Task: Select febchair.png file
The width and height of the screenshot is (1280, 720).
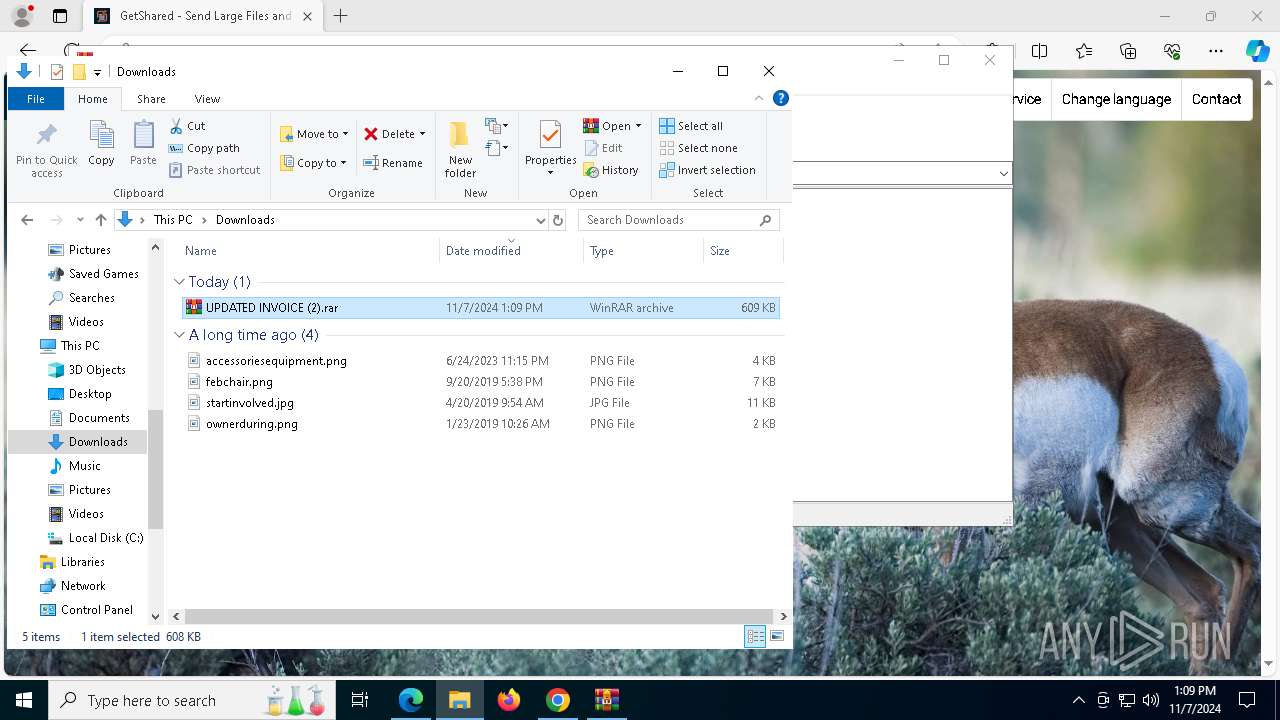Action: 480,382
